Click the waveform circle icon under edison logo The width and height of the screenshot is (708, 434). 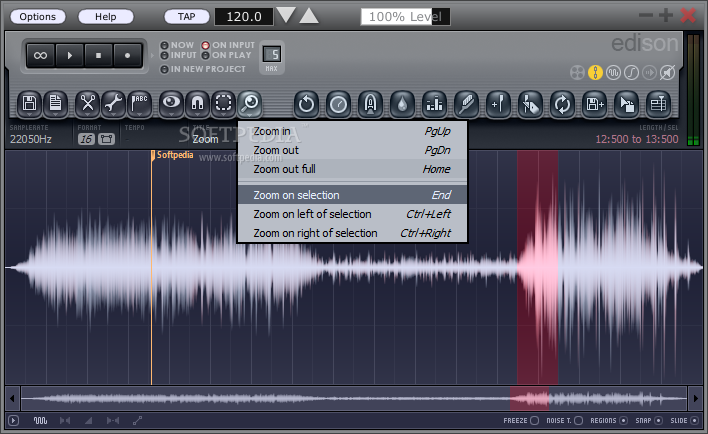point(613,73)
